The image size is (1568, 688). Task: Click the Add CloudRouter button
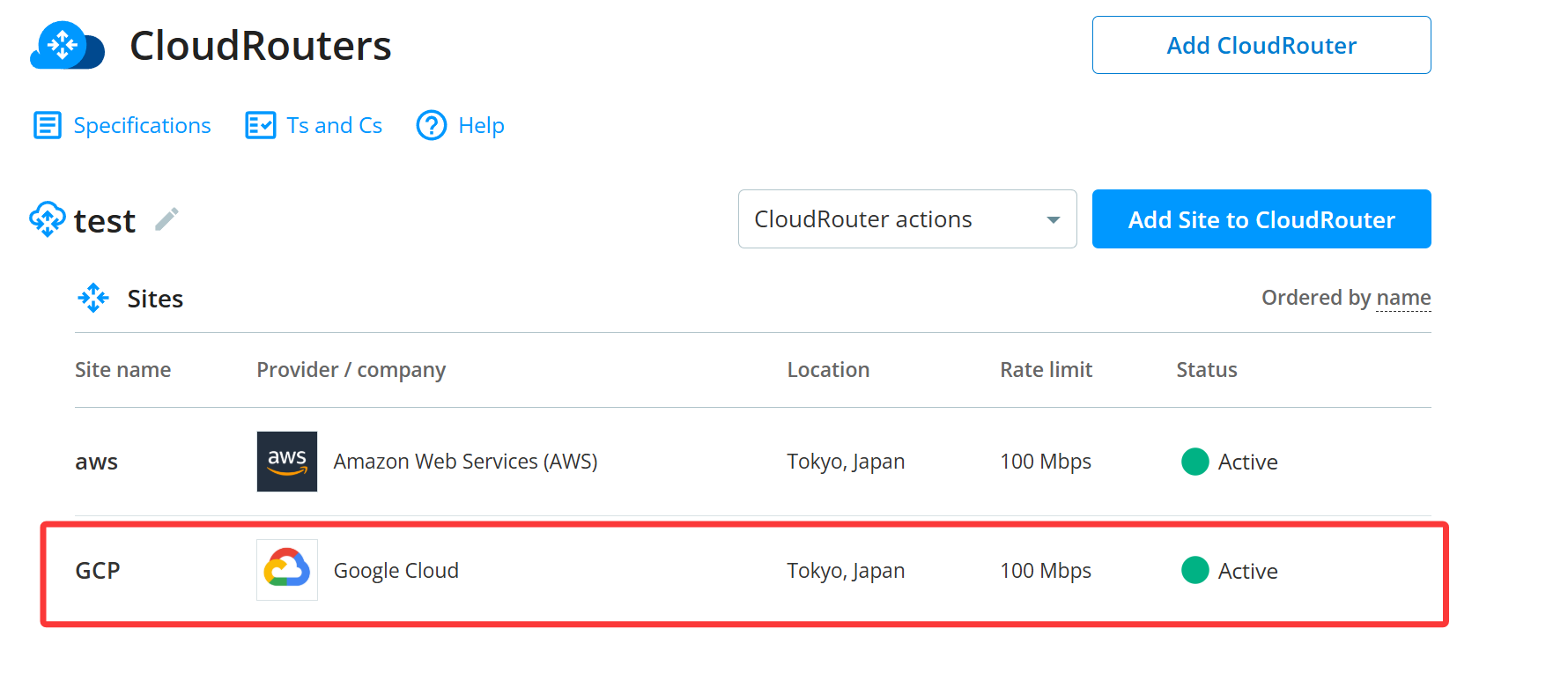pyautogui.click(x=1261, y=45)
